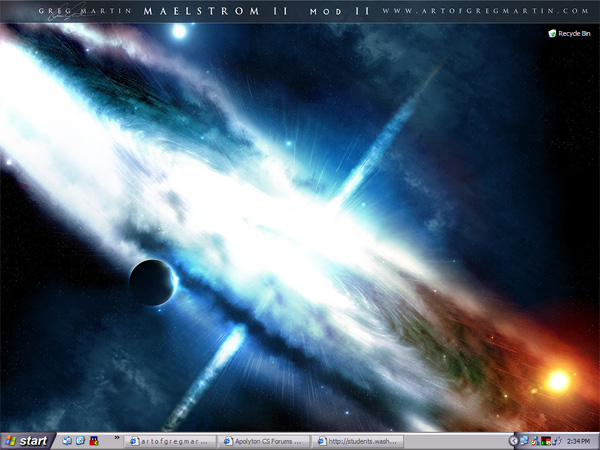The image size is (600, 450).
Task: Click the page icon on the students.wash button
Action: pos(318,440)
